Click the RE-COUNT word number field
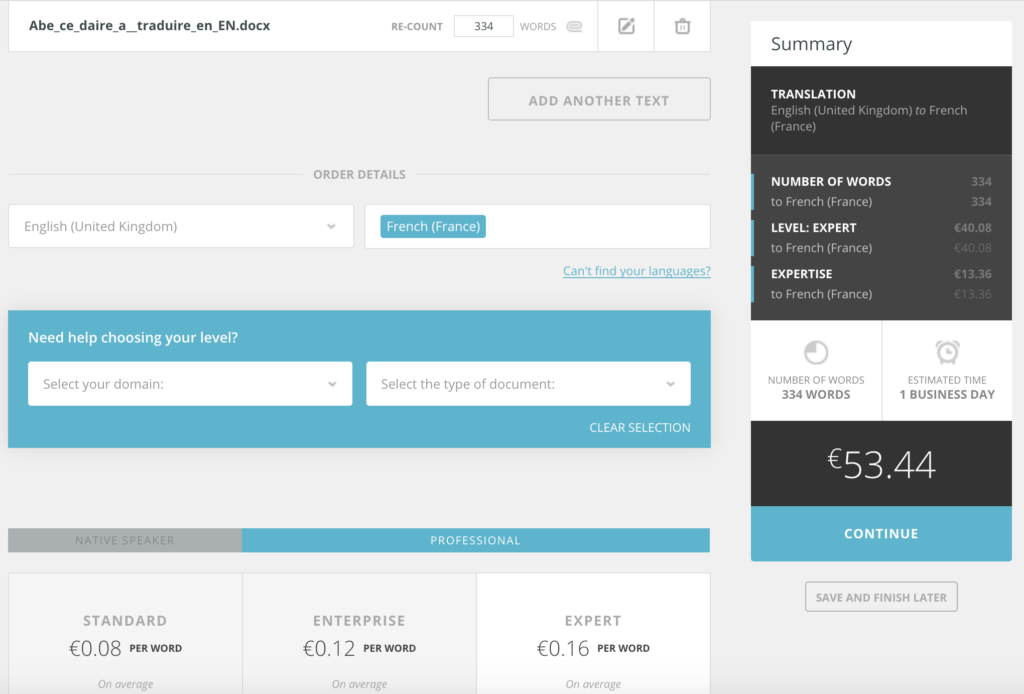Image resolution: width=1024 pixels, height=694 pixels. 483,26
